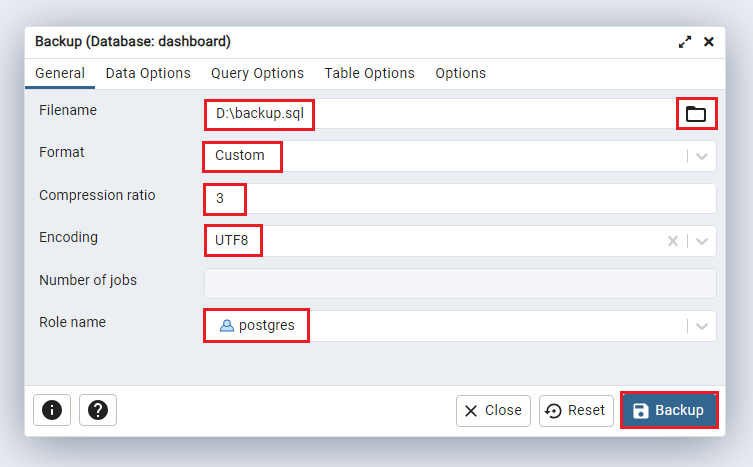Click the folder browse icon for Filename
Screen dimensions: 753x467
tap(695, 114)
